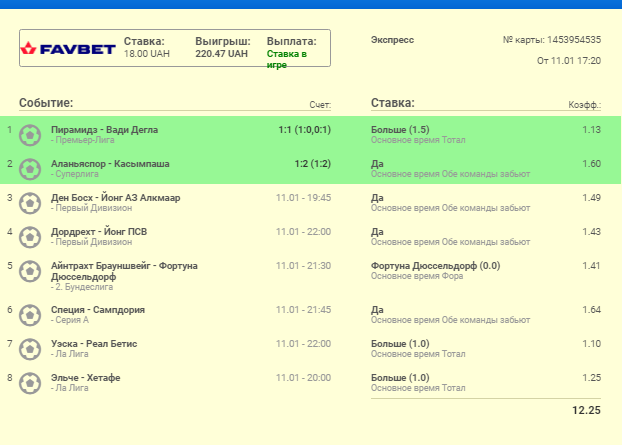Click the stake amount 18.00 UAH
622x445 pixels.
click(x=147, y=54)
